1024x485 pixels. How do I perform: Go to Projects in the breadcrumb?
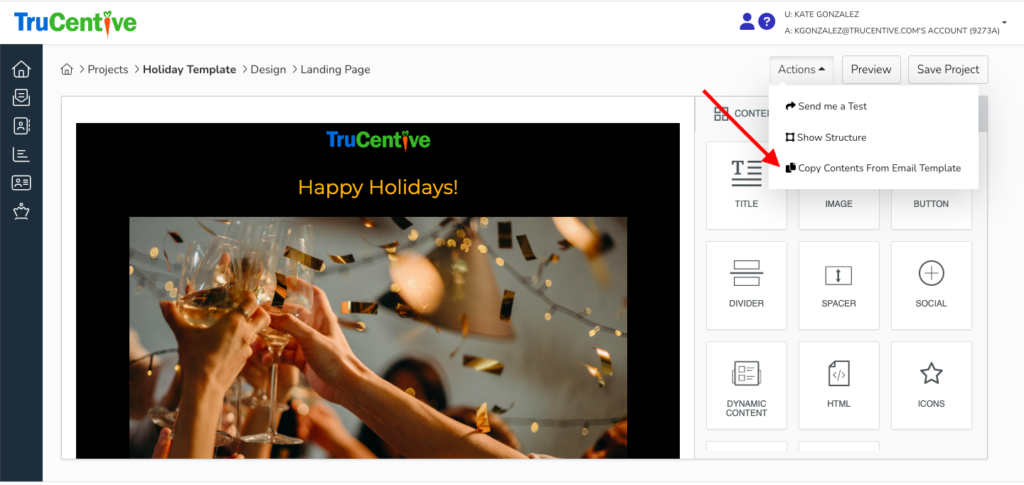[x=107, y=70]
